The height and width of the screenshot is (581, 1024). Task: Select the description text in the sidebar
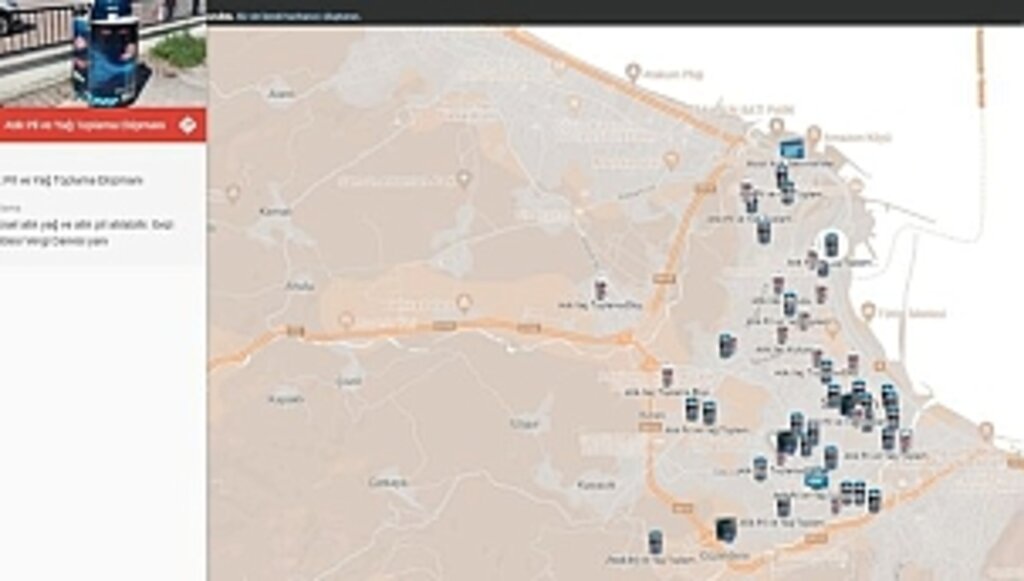pos(88,232)
